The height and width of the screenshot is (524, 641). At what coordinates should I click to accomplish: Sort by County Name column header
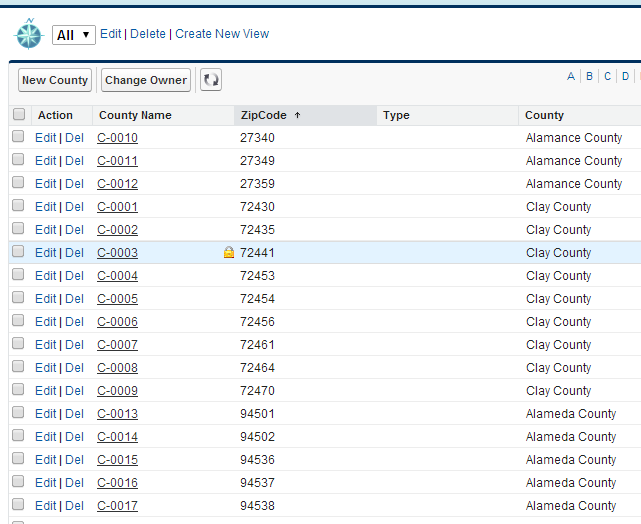[x=135, y=115]
